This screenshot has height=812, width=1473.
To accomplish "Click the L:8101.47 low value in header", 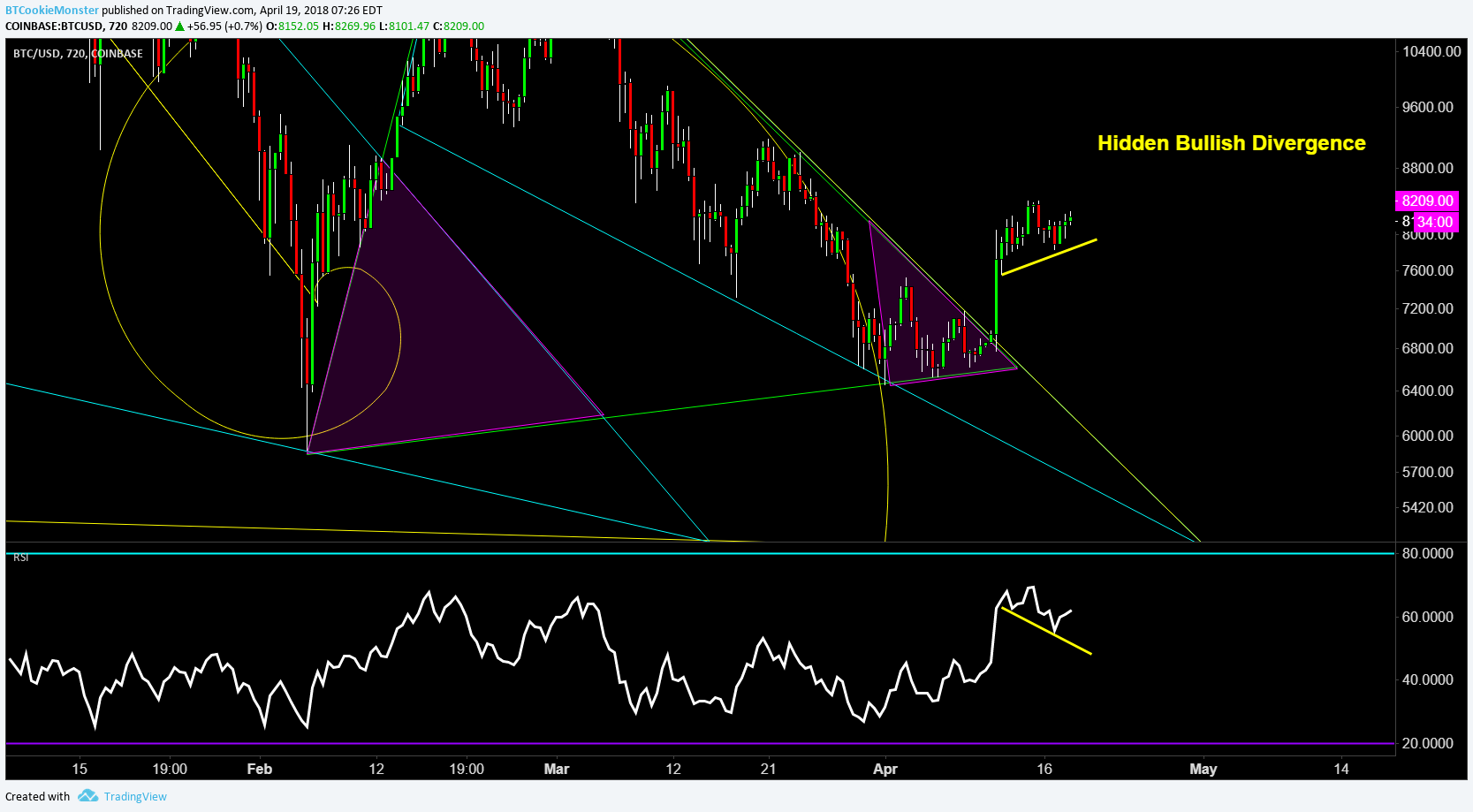I will click(x=404, y=26).
